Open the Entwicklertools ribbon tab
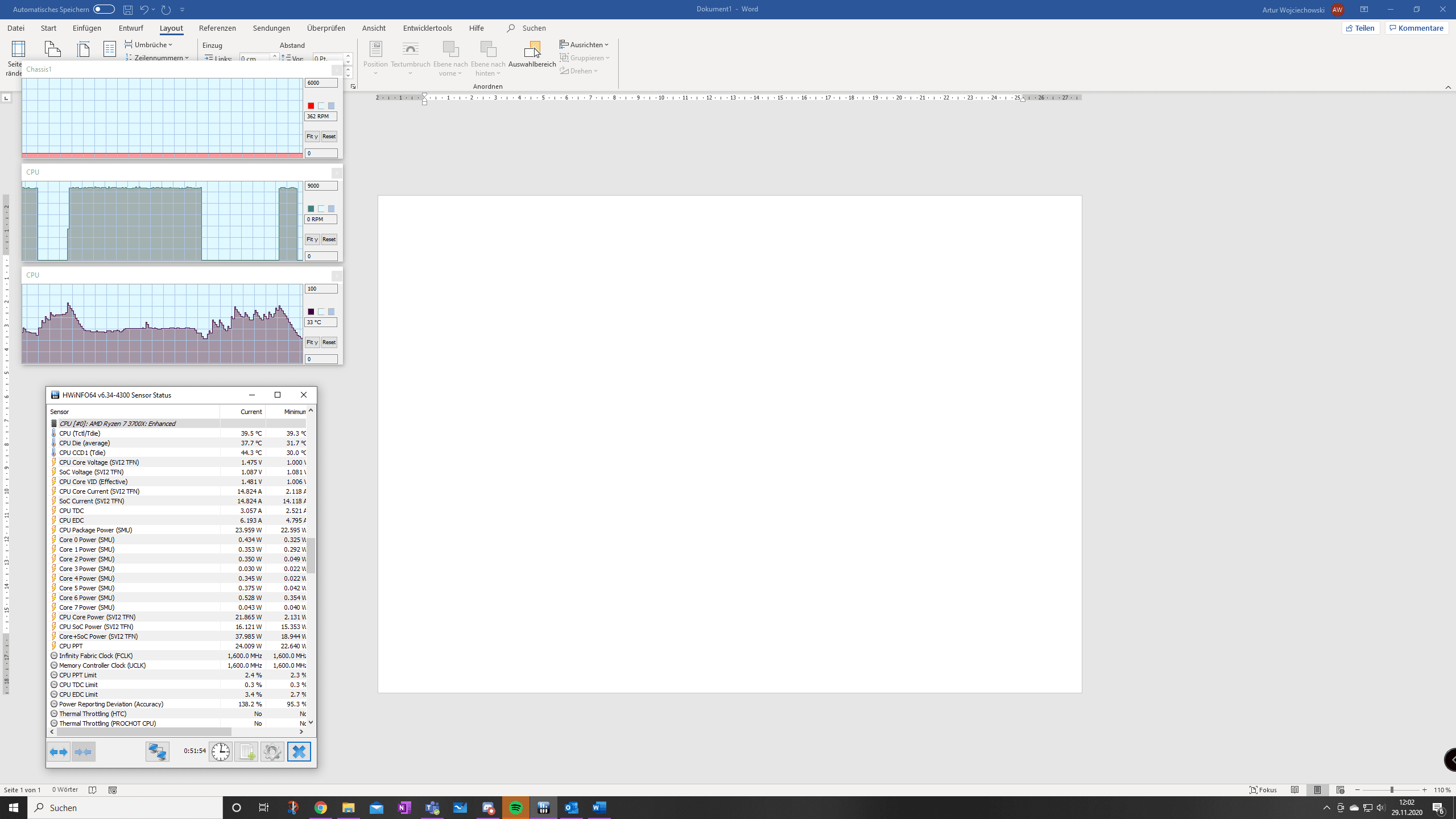This screenshot has width=1456, height=819. tap(427, 28)
